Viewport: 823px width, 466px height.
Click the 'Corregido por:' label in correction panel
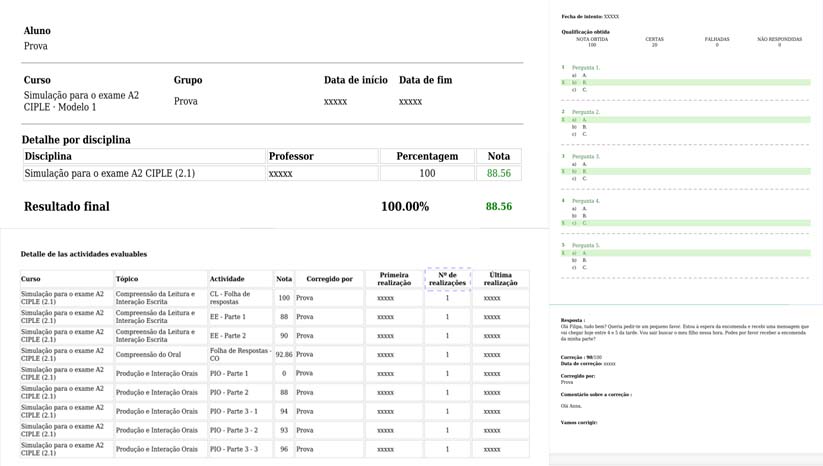[x=578, y=376]
